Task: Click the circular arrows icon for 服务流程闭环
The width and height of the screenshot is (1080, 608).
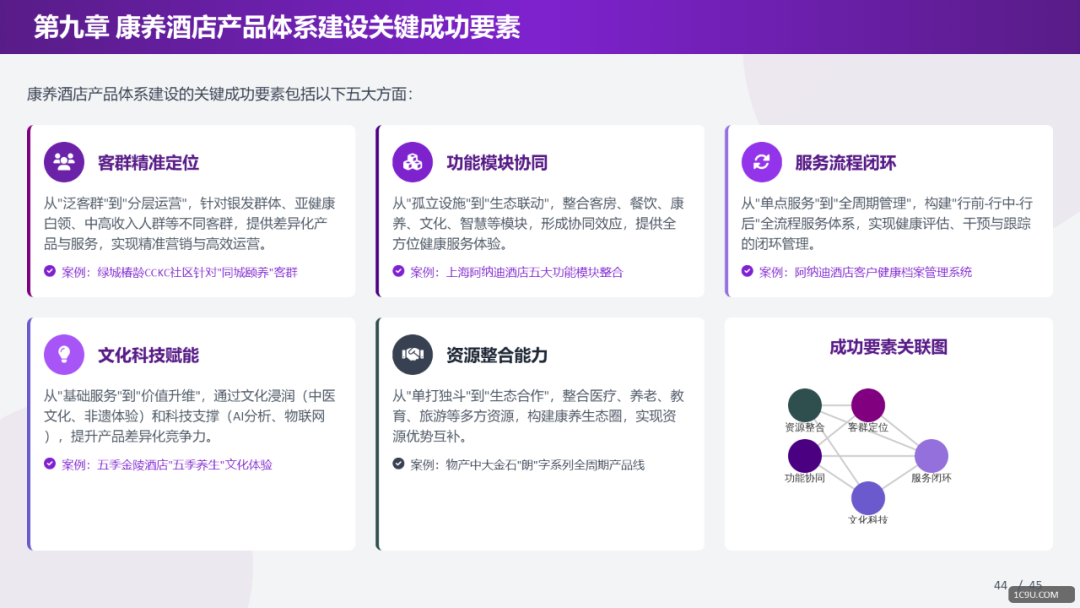Action: (762, 161)
